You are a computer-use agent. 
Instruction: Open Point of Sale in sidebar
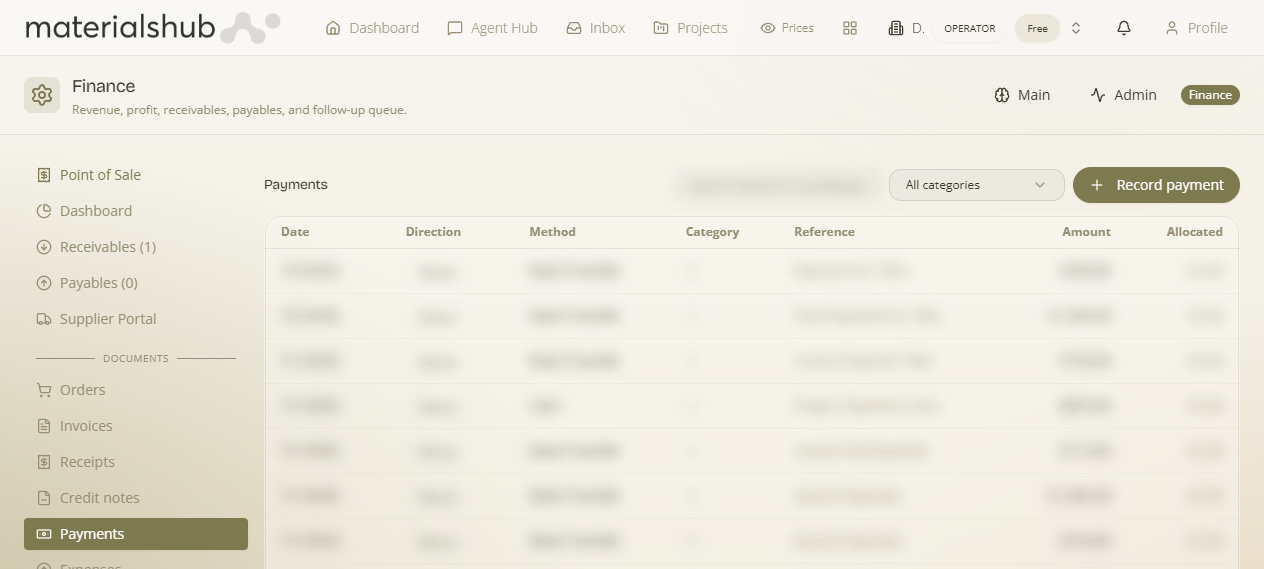[136, 175]
